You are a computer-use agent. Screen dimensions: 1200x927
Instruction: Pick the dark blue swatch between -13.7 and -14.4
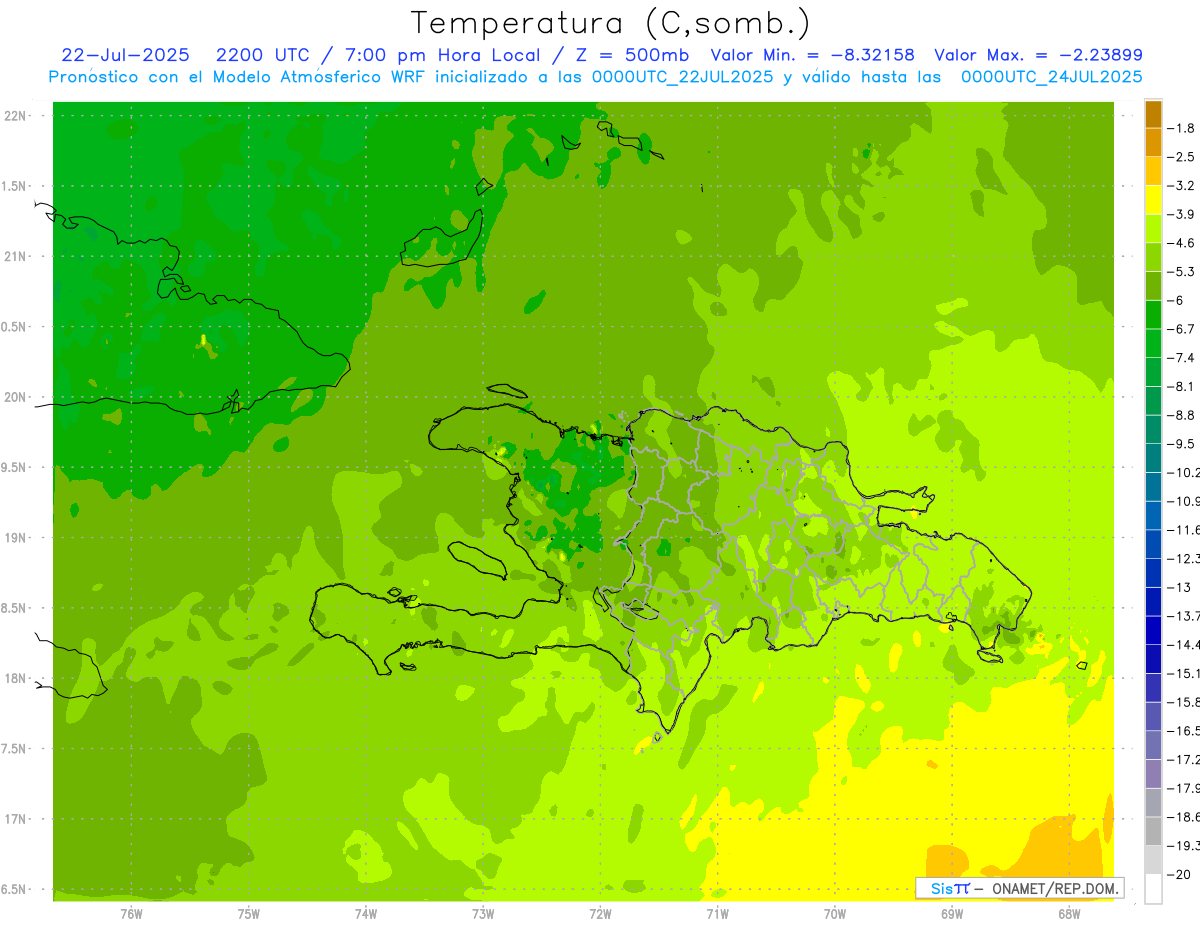point(1154,630)
